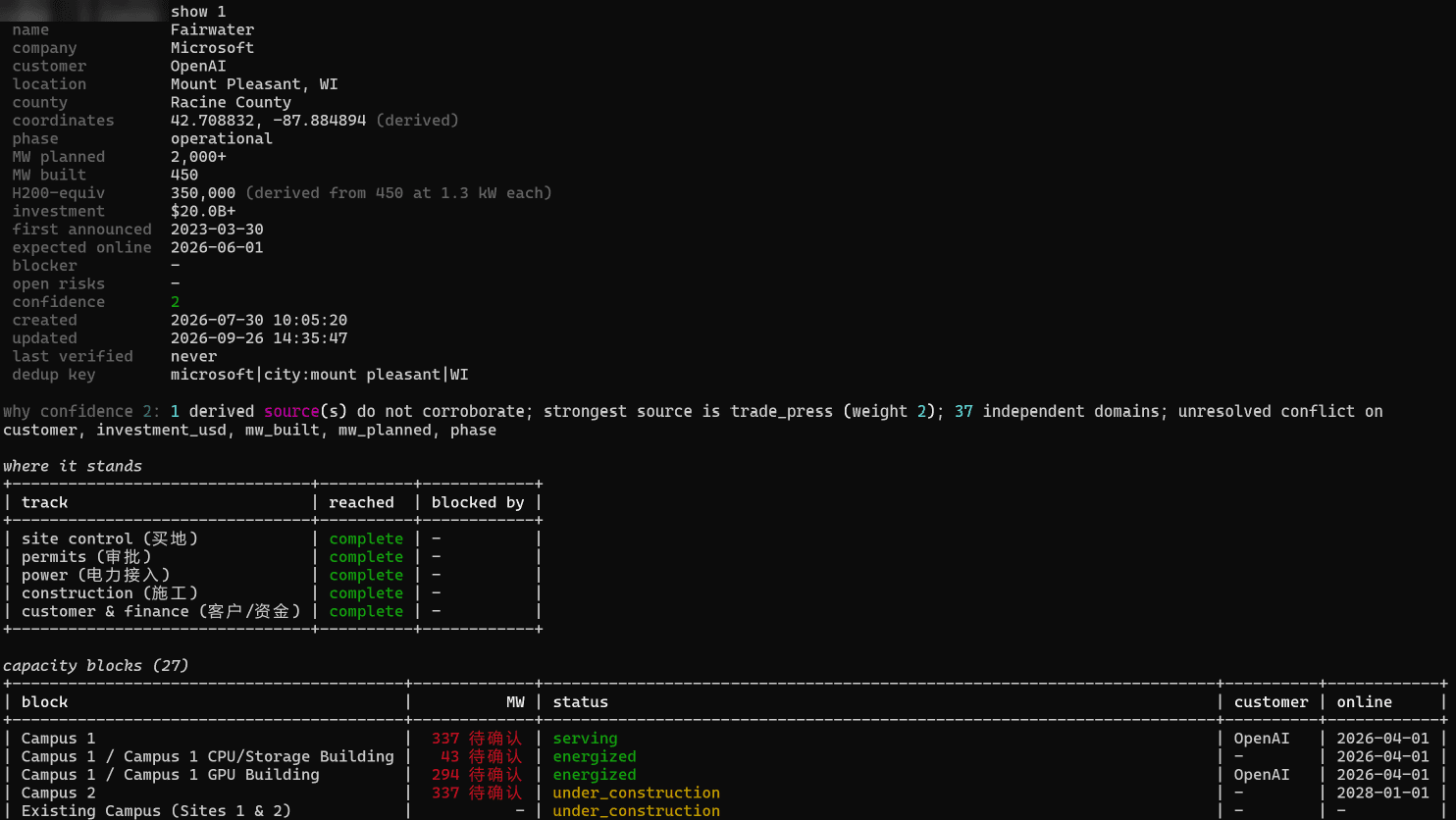
Task: Click last verified value 'never'
Action: tap(194, 356)
